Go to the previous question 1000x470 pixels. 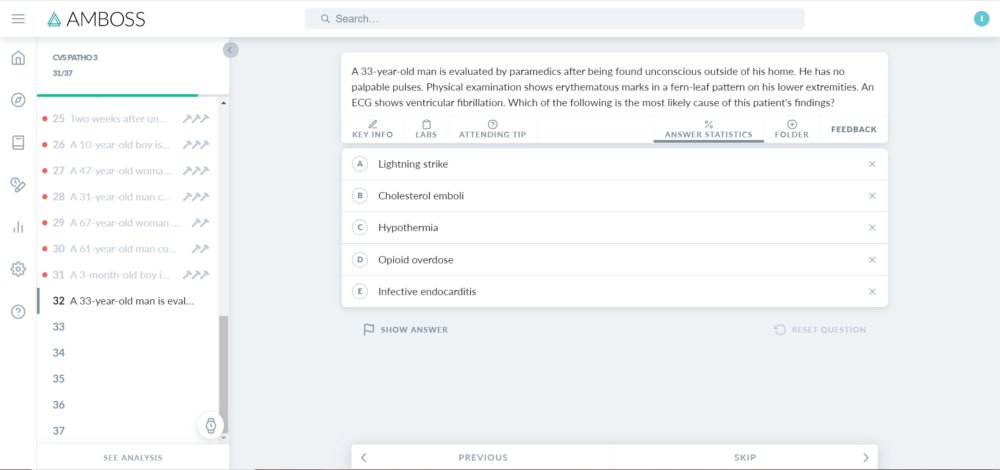(483, 457)
